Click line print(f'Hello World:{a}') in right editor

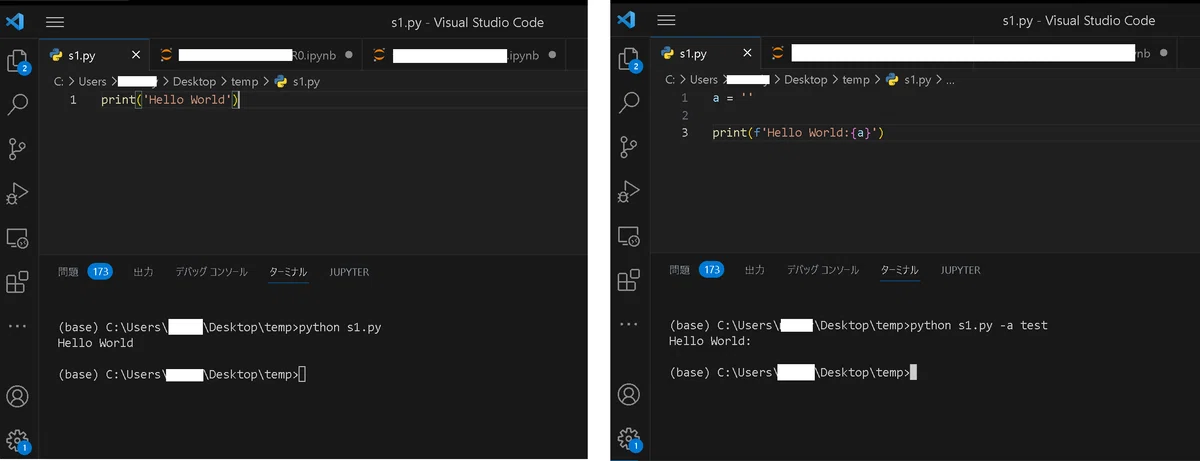[799, 132]
